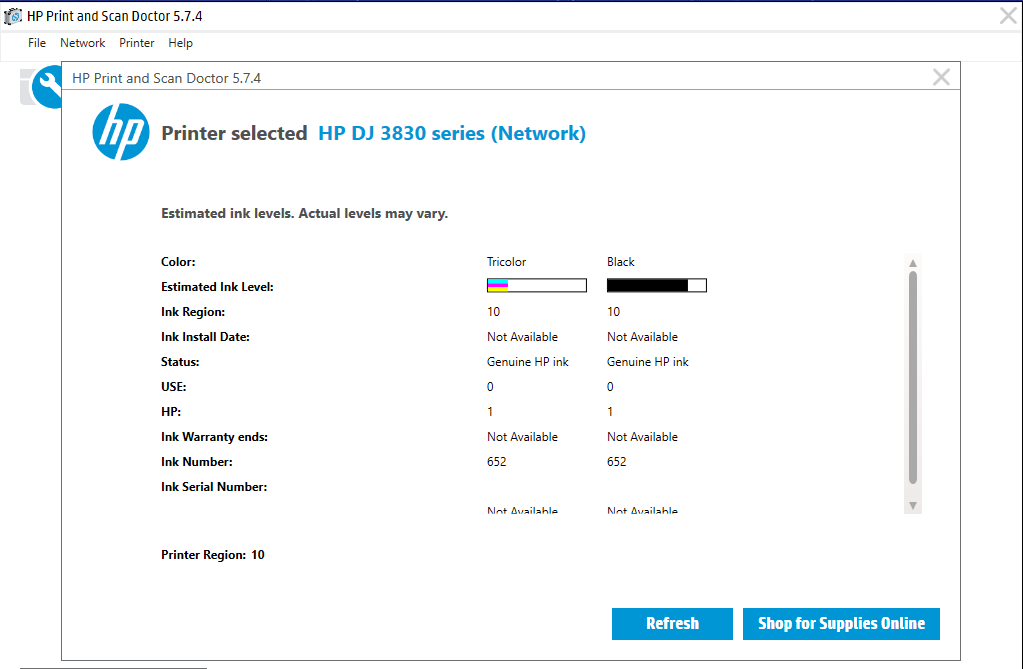This screenshot has height=669, width=1023.
Task: Close the inner ink levels dialog
Action: 941,77
